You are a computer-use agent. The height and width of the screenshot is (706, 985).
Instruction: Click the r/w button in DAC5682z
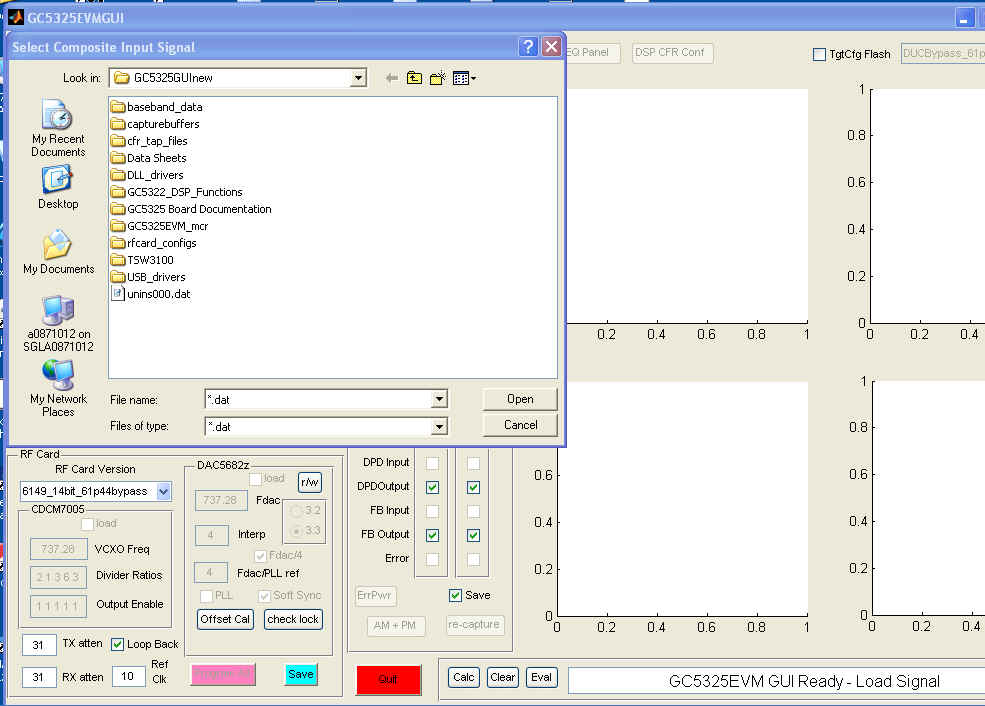coord(310,482)
